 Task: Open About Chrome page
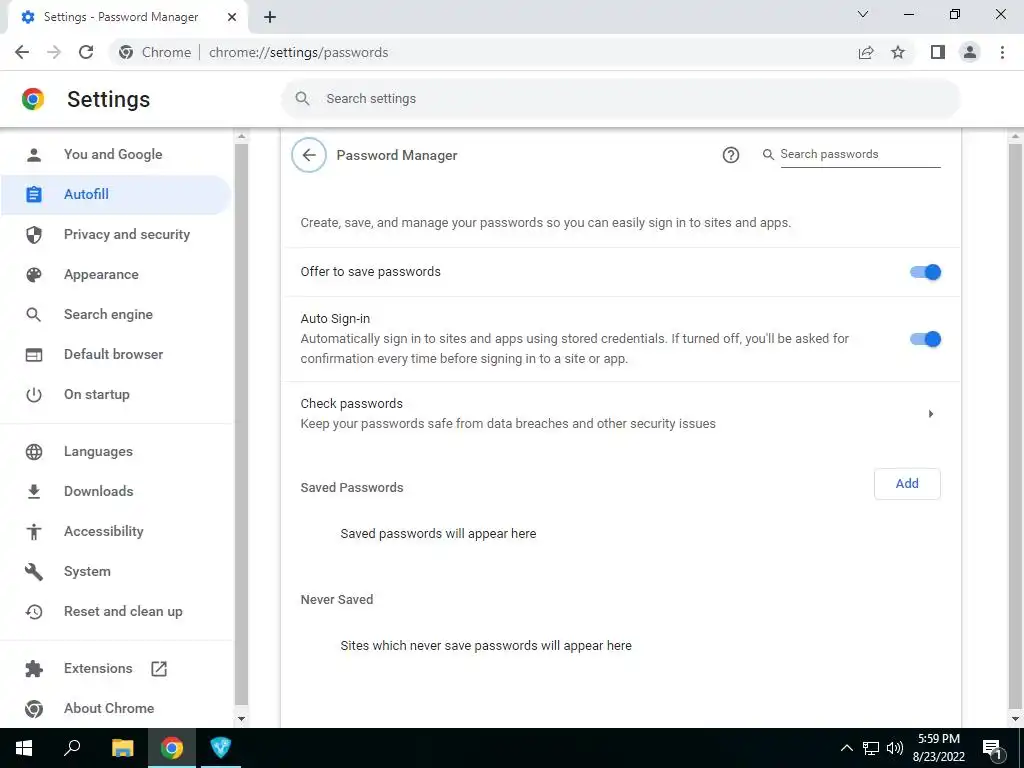tap(116, 708)
